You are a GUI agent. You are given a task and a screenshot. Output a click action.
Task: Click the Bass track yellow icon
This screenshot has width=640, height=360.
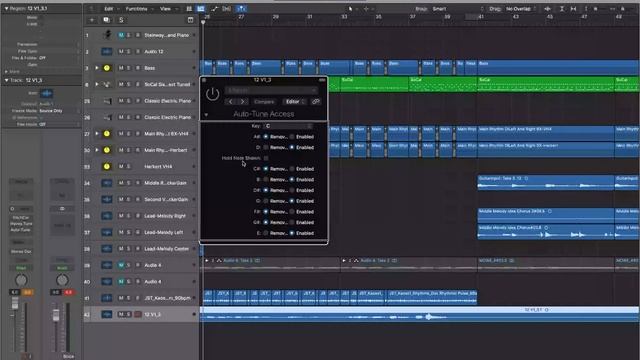coord(107,68)
